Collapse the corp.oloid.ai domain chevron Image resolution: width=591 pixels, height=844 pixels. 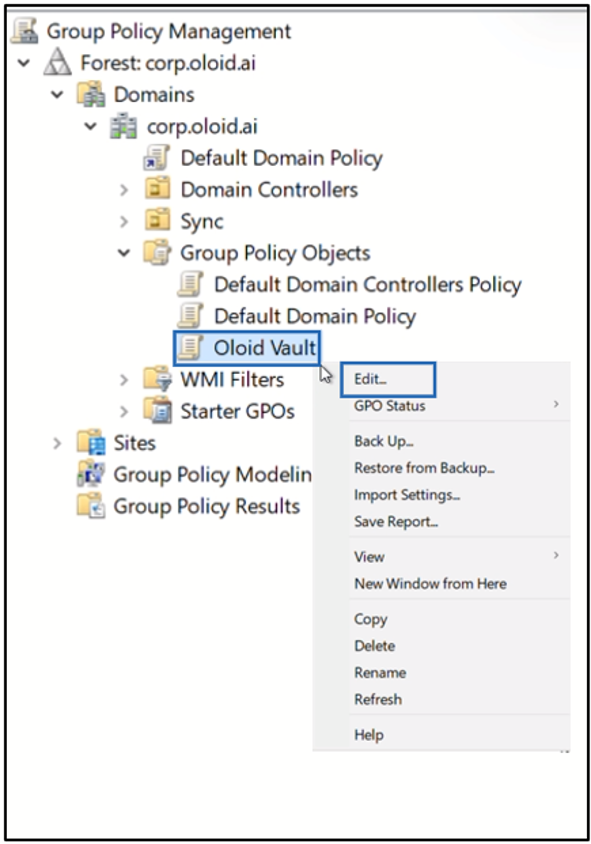pyautogui.click(x=90, y=126)
